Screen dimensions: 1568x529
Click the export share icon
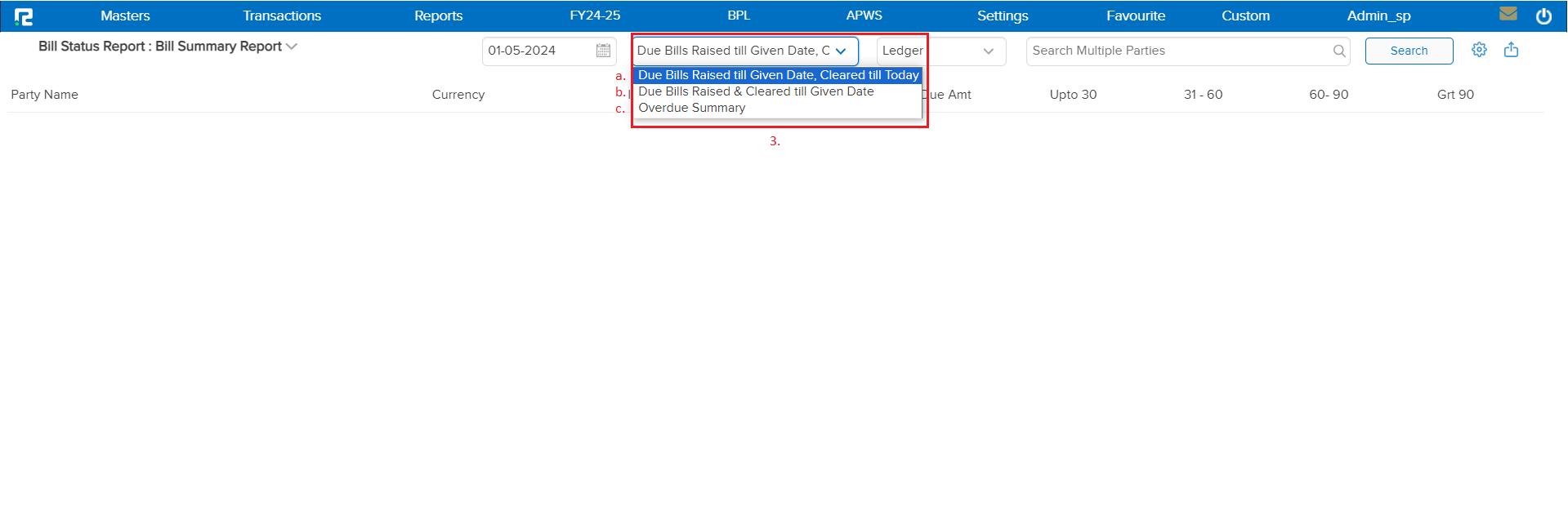[1511, 50]
